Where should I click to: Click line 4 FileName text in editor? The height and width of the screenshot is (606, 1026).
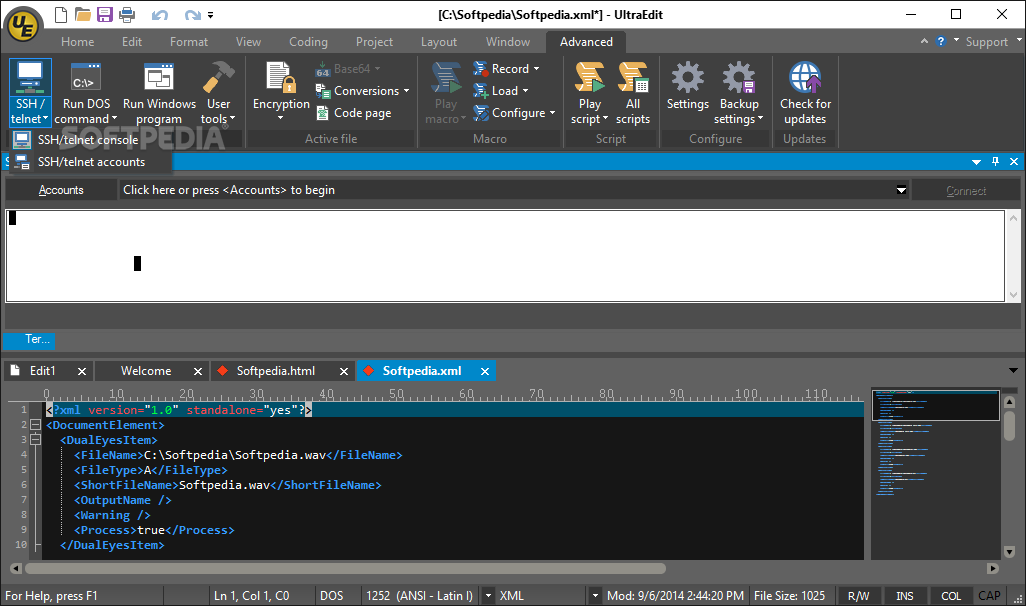238,455
